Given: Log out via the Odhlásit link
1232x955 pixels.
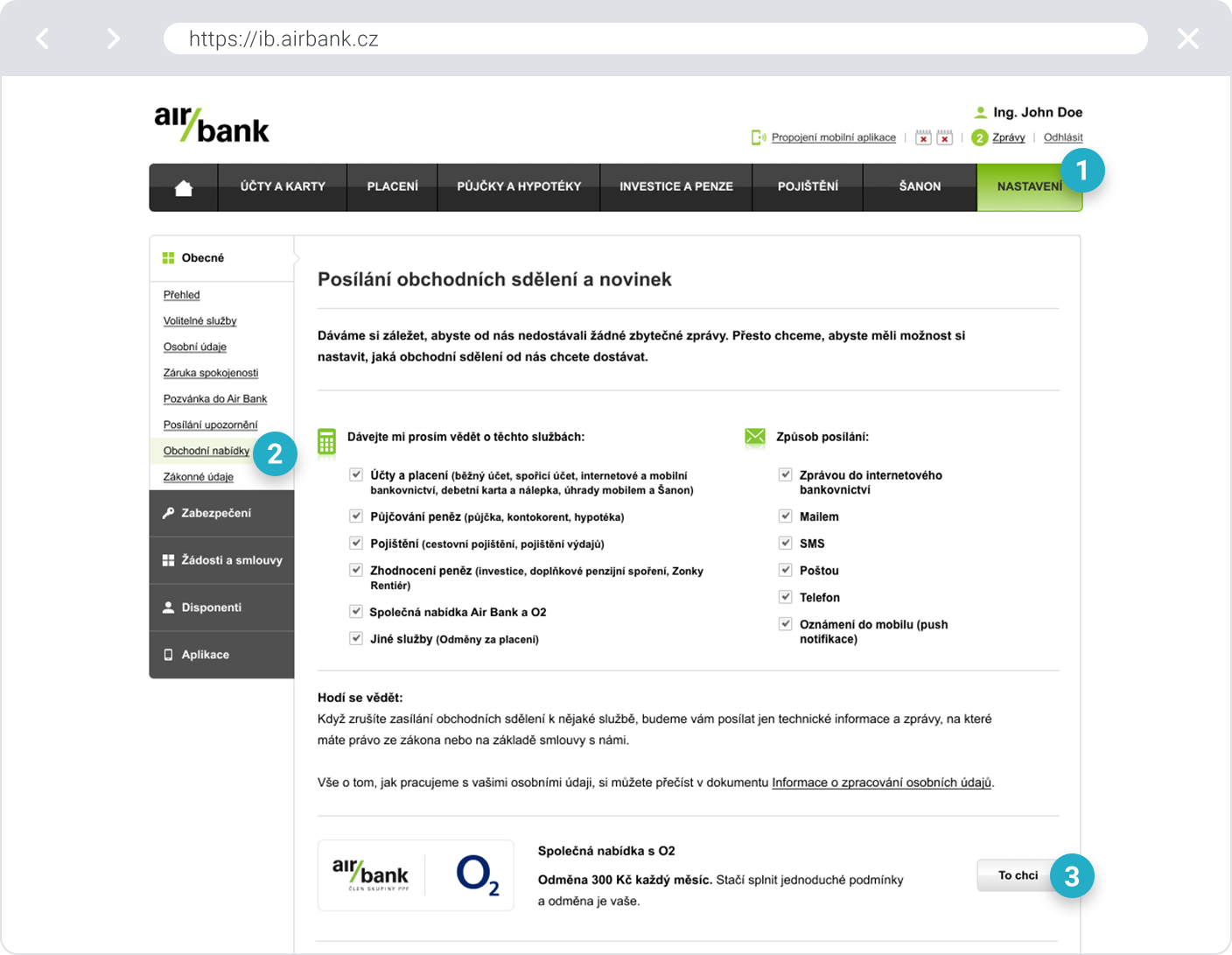Looking at the screenshot, I should (x=1063, y=137).
